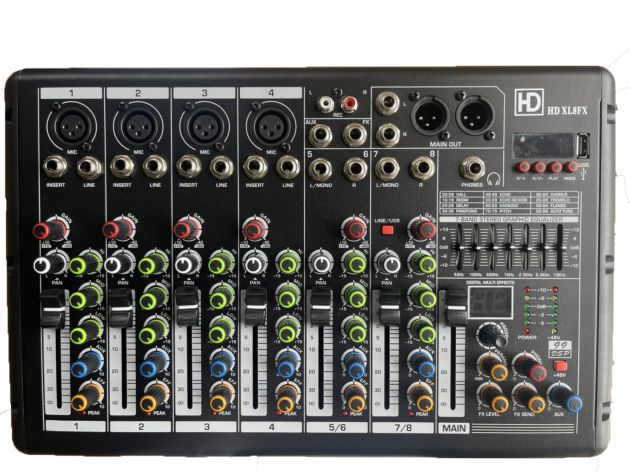Adjust channel 7/8 red GAIN knob
Image resolution: width=630 pixels, height=472 pixels.
pyautogui.click(x=422, y=229)
